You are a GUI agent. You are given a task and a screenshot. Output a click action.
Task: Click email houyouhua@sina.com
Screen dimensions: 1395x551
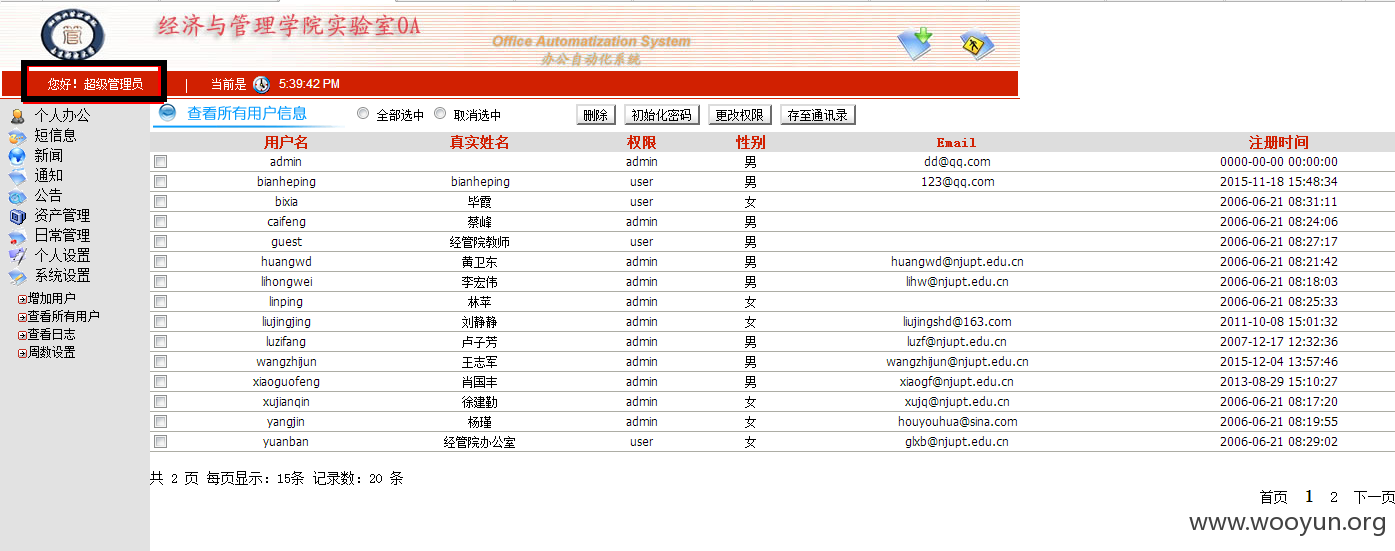pos(957,422)
